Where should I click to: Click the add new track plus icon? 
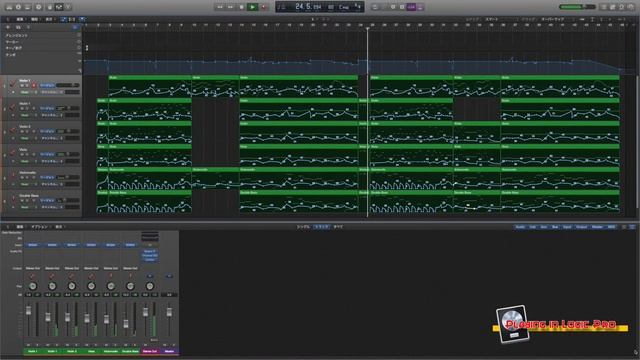(8, 27)
